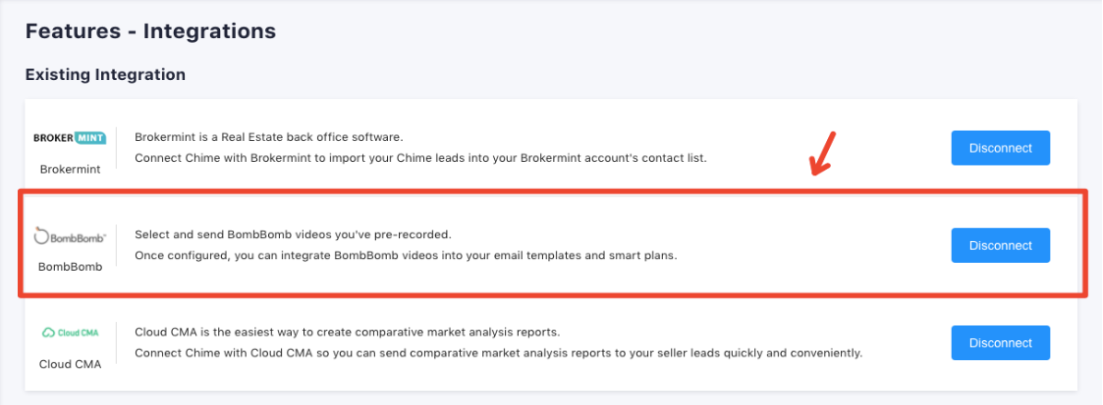This screenshot has width=1103, height=405.
Task: Click the Existing Integration section heading
Action: [x=105, y=75]
